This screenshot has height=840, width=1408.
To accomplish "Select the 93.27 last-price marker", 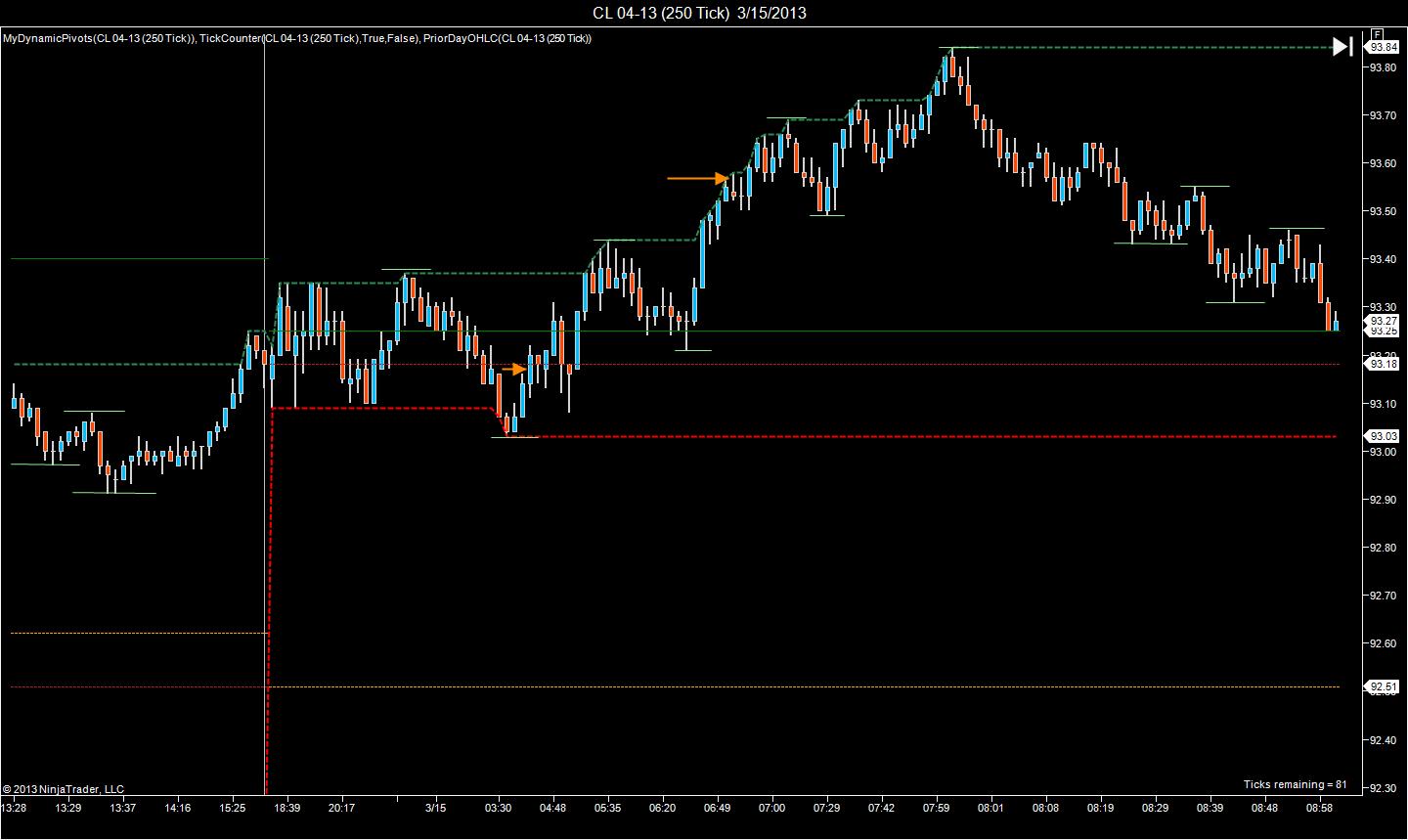I will point(1384,321).
